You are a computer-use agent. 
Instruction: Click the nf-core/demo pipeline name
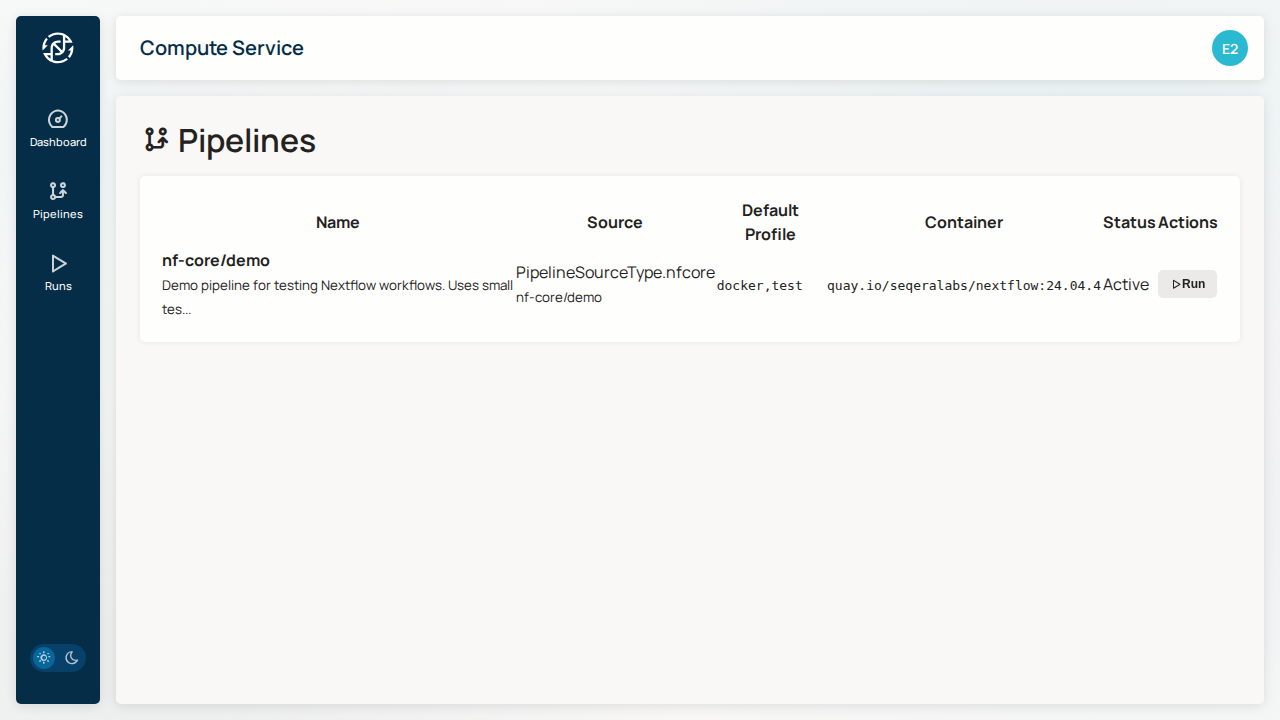[216, 261]
